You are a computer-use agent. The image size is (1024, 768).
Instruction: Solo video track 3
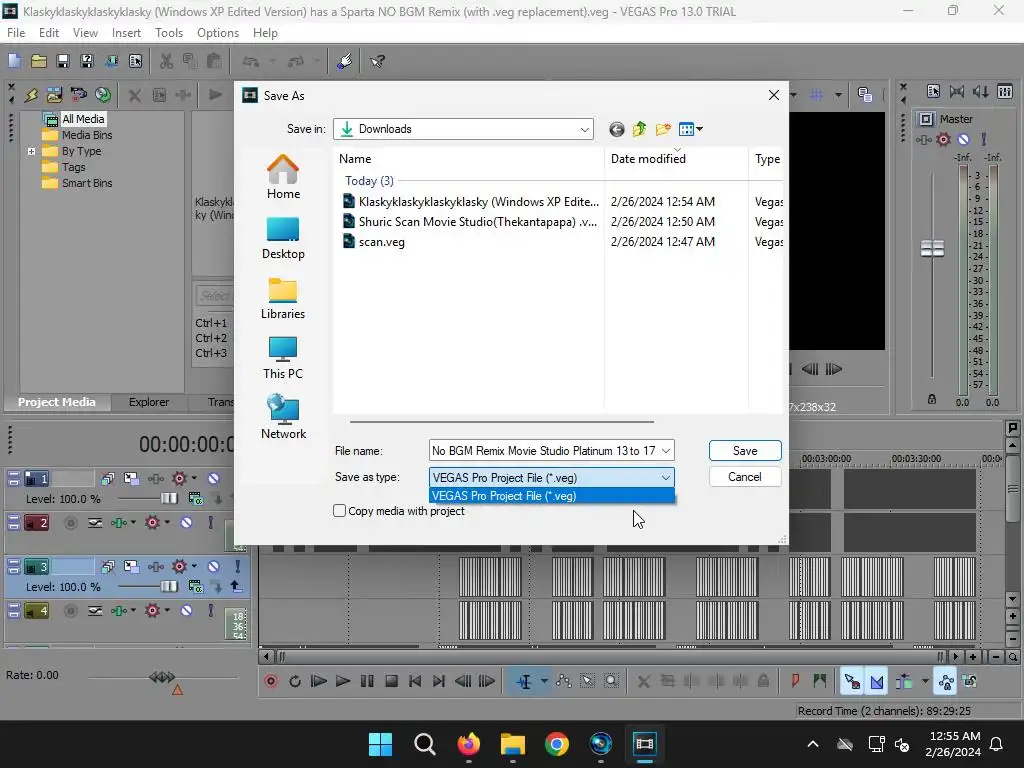point(238,566)
